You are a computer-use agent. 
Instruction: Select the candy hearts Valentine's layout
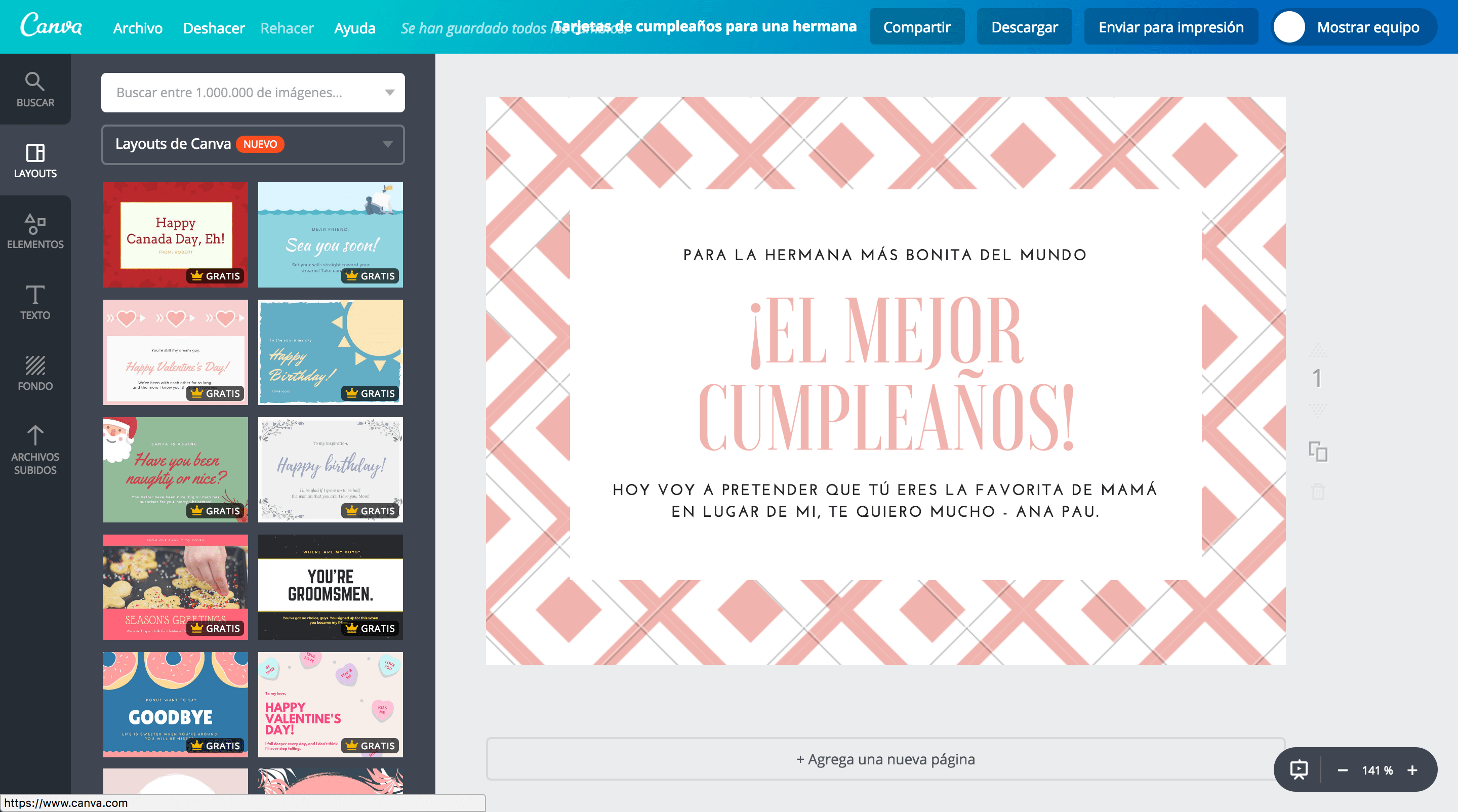[x=331, y=705]
